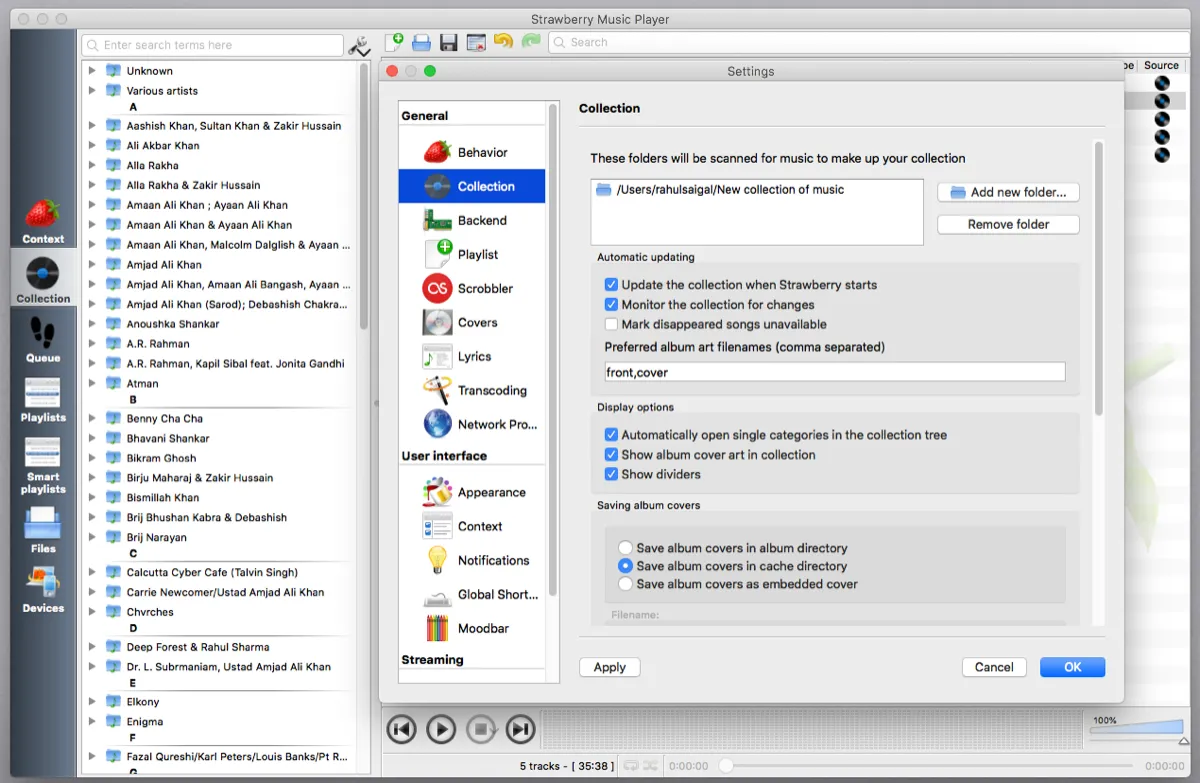The image size is (1200, 783).
Task: Open Covers settings page
Action: point(472,322)
